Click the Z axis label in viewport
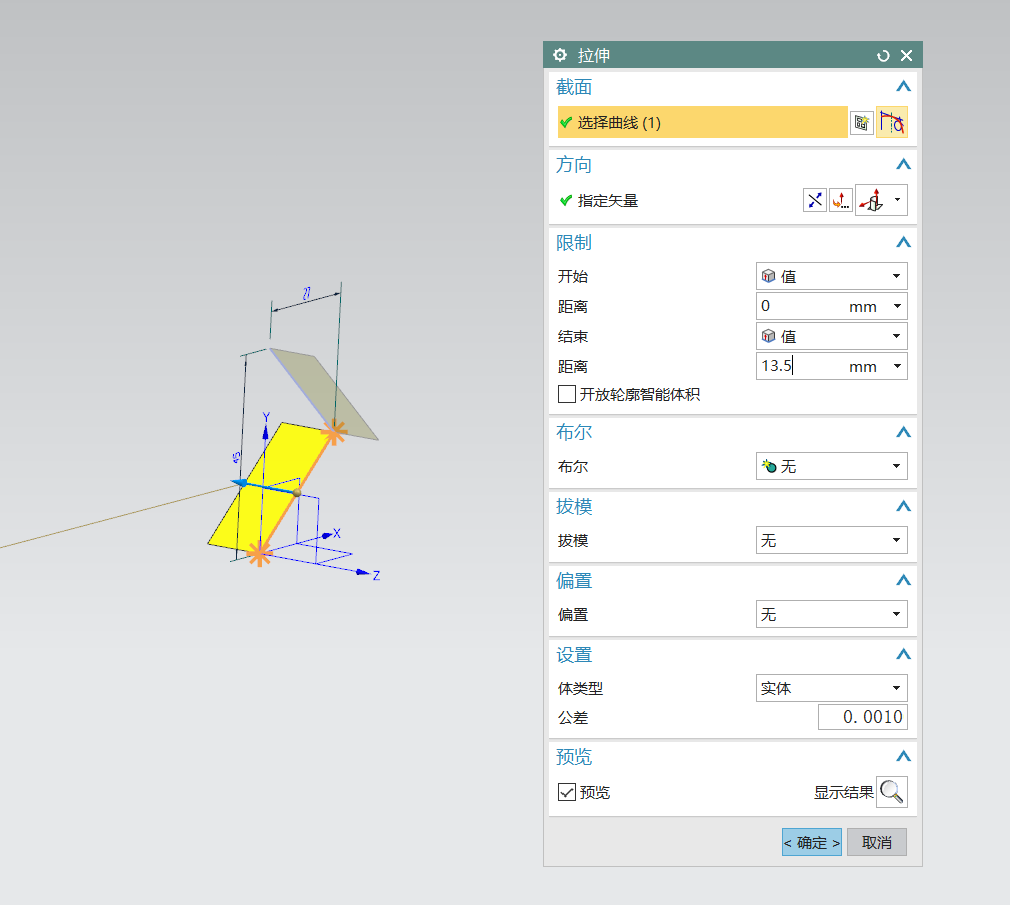1010x905 pixels. (376, 576)
